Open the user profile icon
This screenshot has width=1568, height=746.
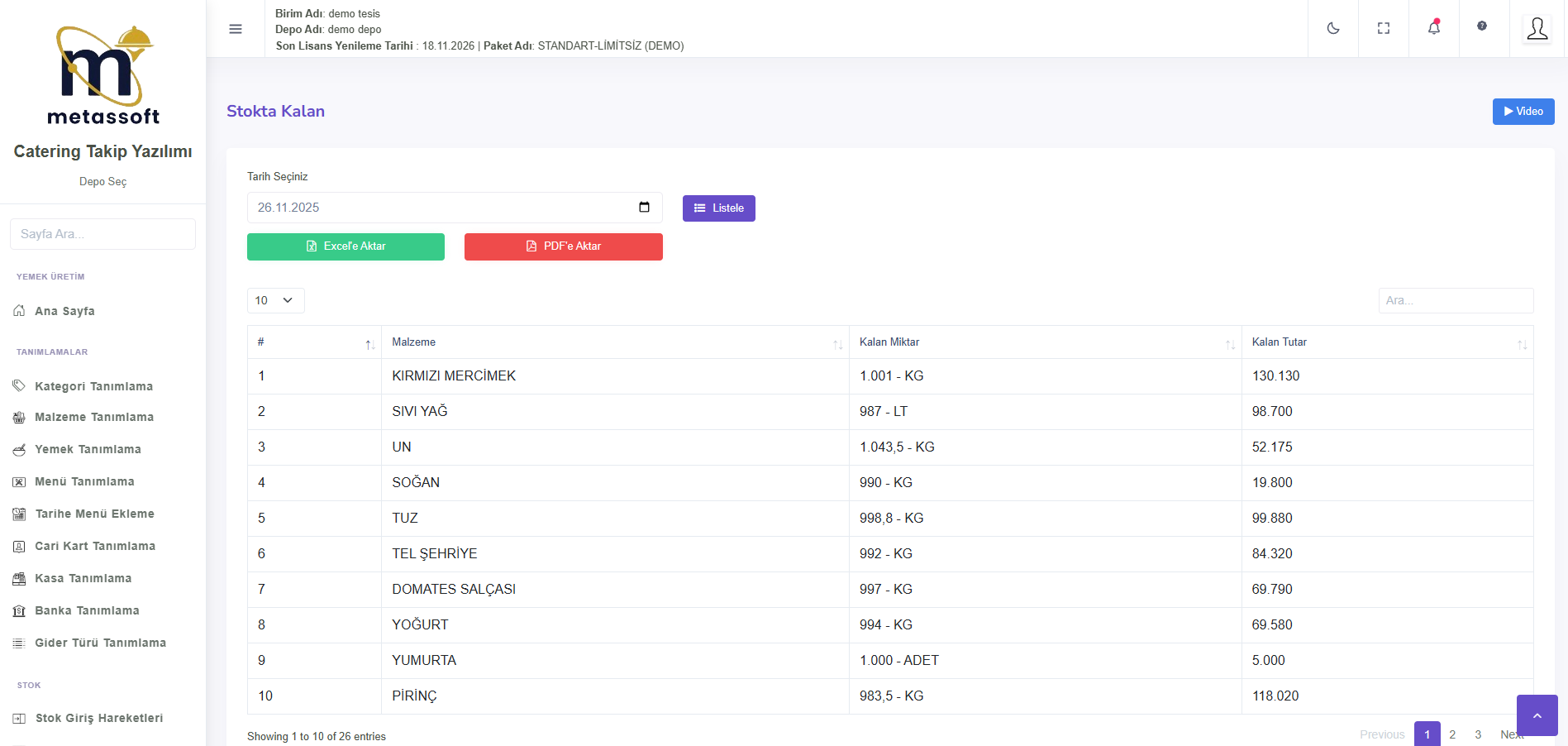pos(1537,29)
